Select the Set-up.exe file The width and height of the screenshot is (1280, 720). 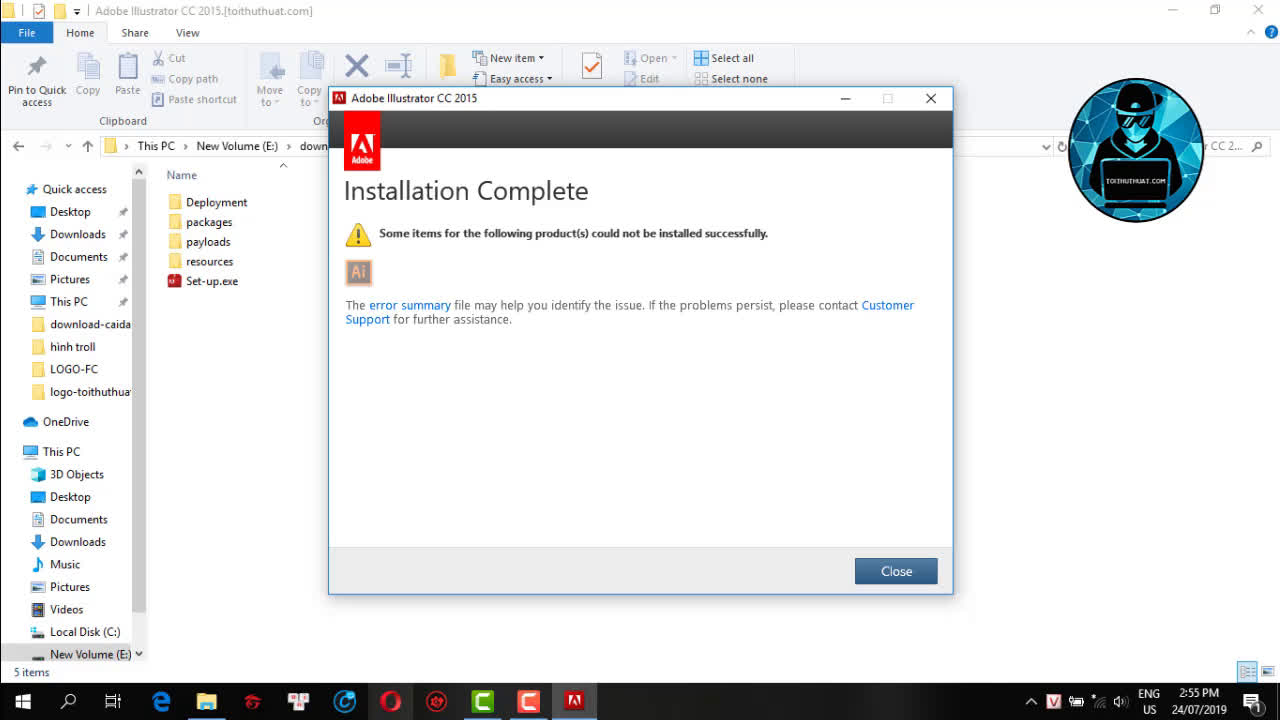(204, 281)
